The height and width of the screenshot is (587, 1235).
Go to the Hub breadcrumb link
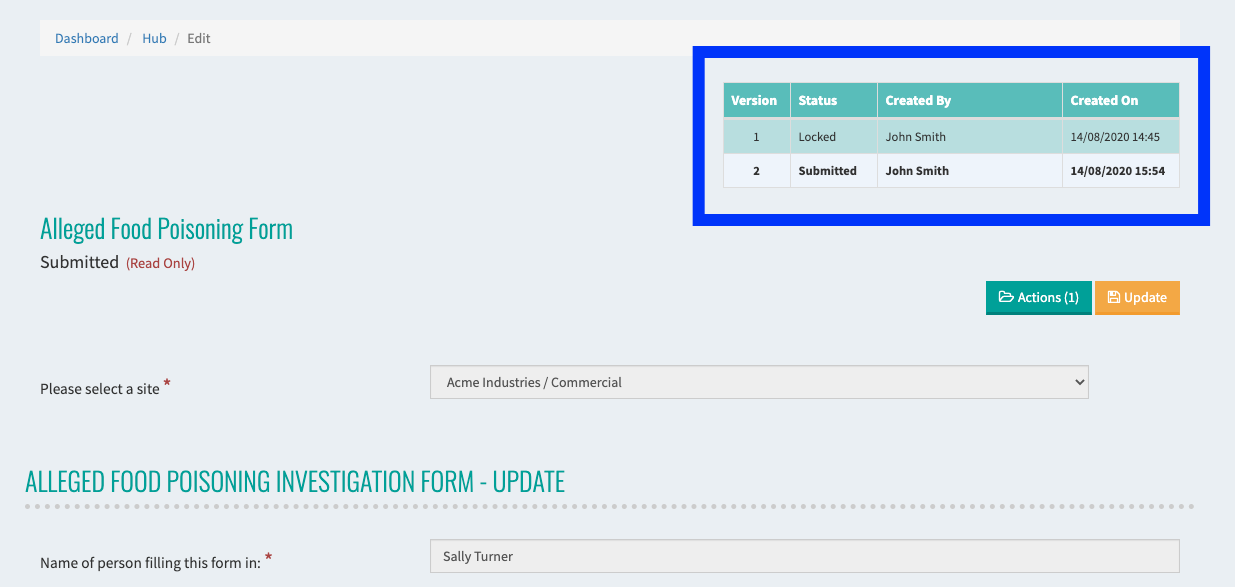tap(154, 38)
